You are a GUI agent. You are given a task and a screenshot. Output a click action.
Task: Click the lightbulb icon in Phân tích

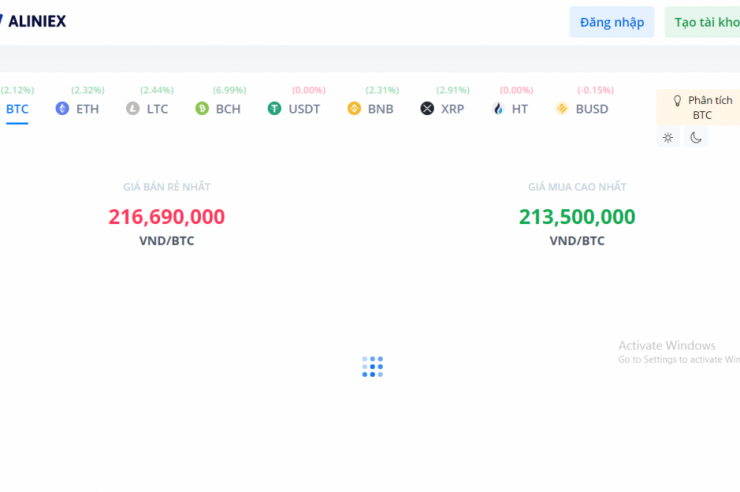click(x=677, y=100)
